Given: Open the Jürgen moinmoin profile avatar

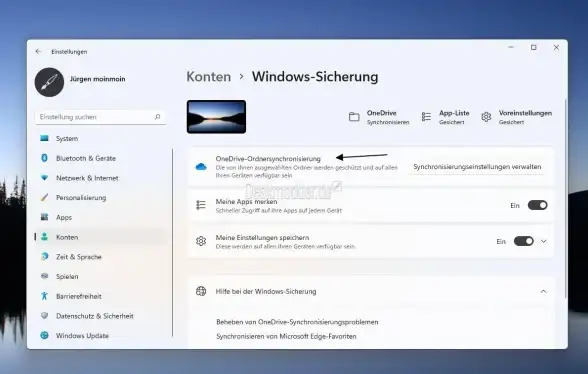Looking at the screenshot, I should coord(49,82).
